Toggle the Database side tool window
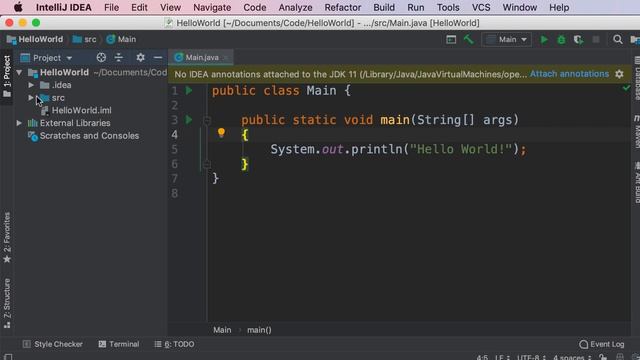640x360 pixels. point(636,78)
